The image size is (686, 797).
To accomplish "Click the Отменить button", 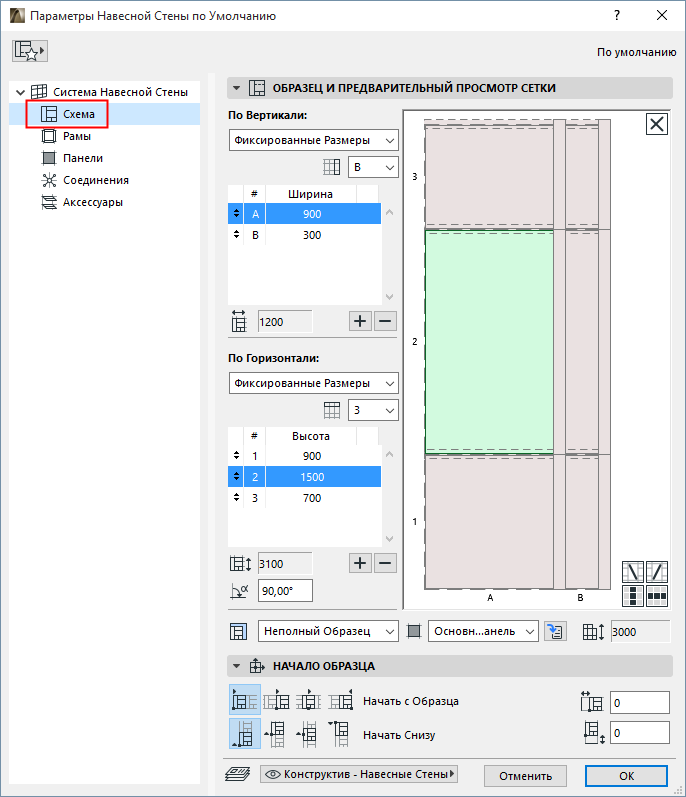I will point(525,776).
